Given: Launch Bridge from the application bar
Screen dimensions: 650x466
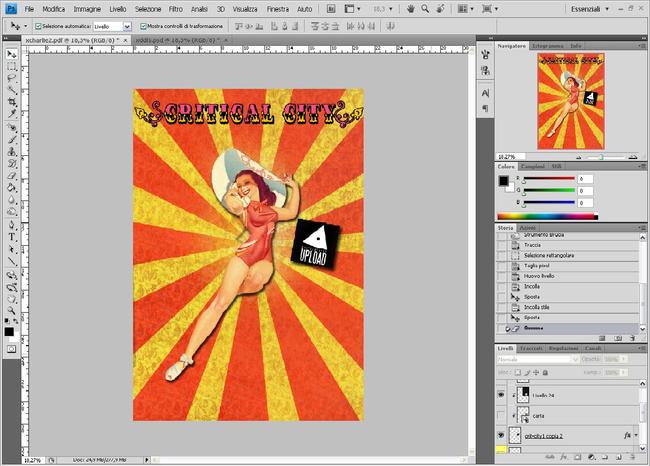Looking at the screenshot, I should tap(331, 9).
